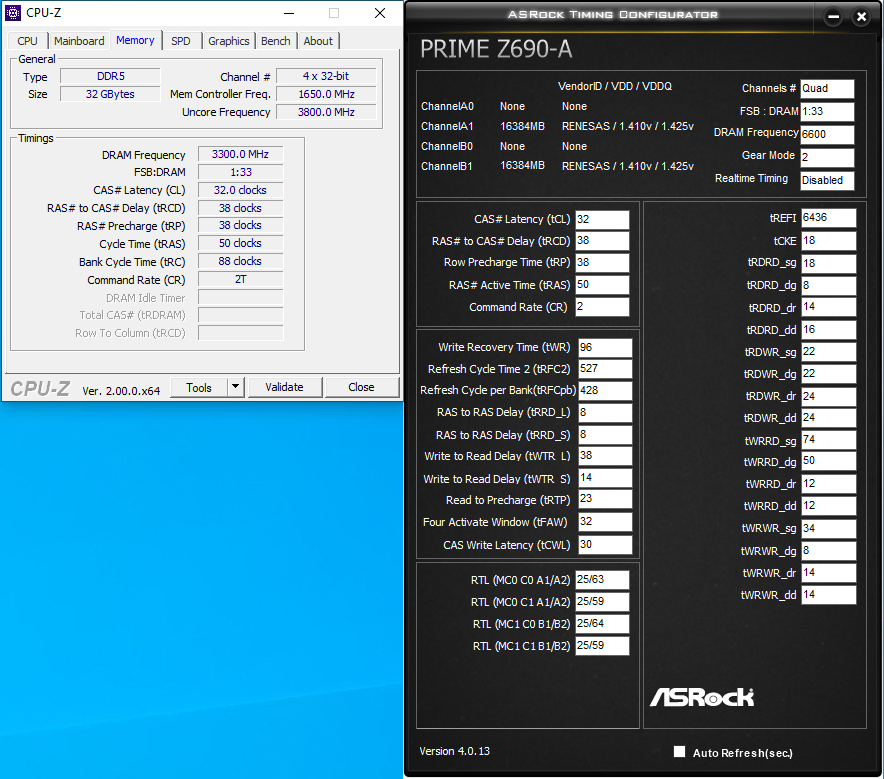Screen dimensions: 884x779
Task: Click the PRIME Z690-A heading
Action: (x=496, y=49)
